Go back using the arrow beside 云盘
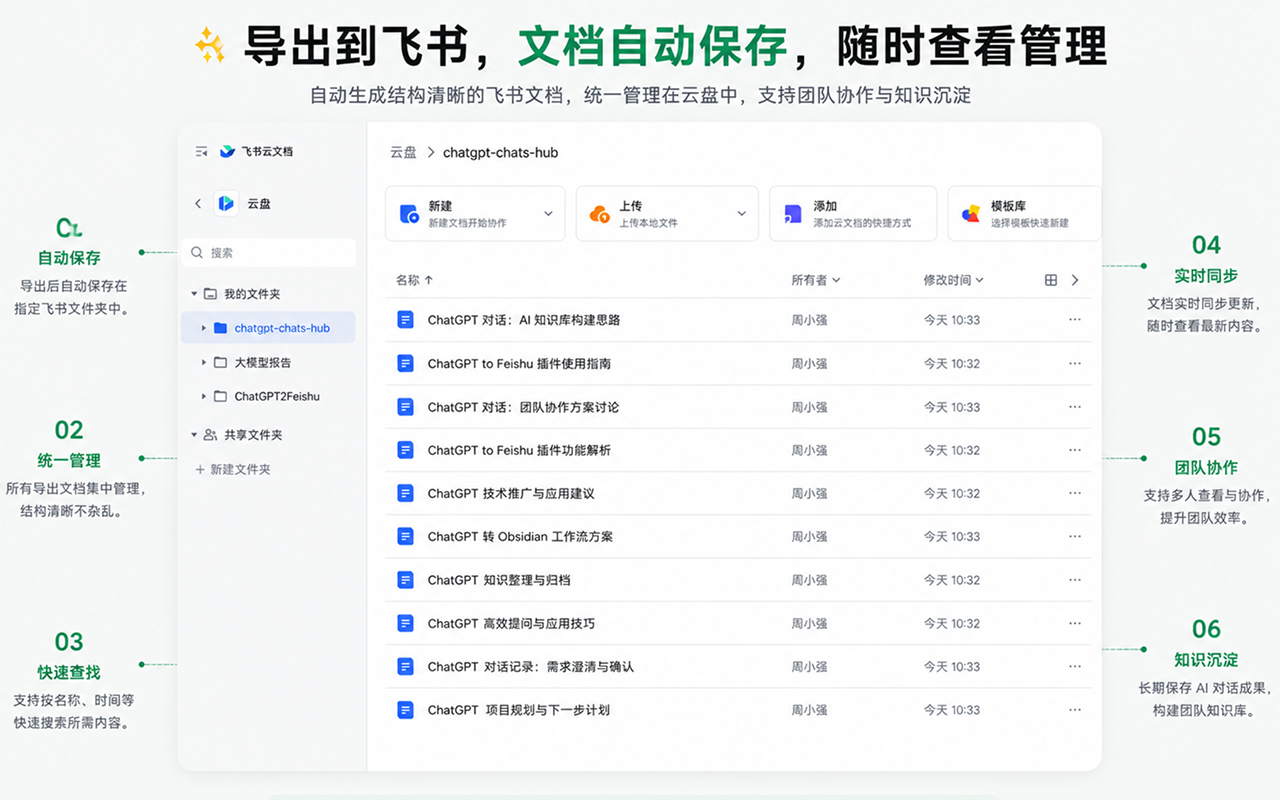The height and width of the screenshot is (800, 1280). pyautogui.click(x=198, y=203)
